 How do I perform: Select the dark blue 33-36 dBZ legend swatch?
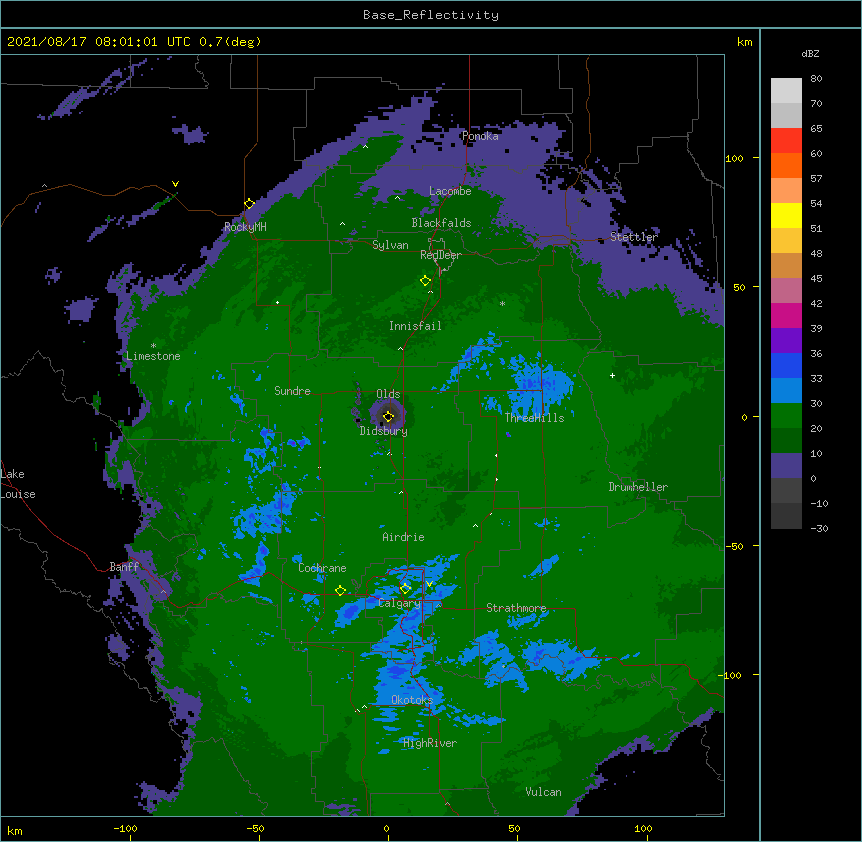(786, 365)
